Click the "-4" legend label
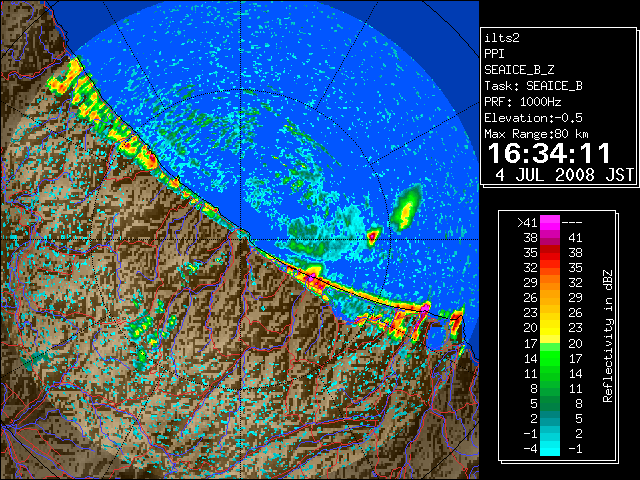The height and width of the screenshot is (480, 640). 531,448
